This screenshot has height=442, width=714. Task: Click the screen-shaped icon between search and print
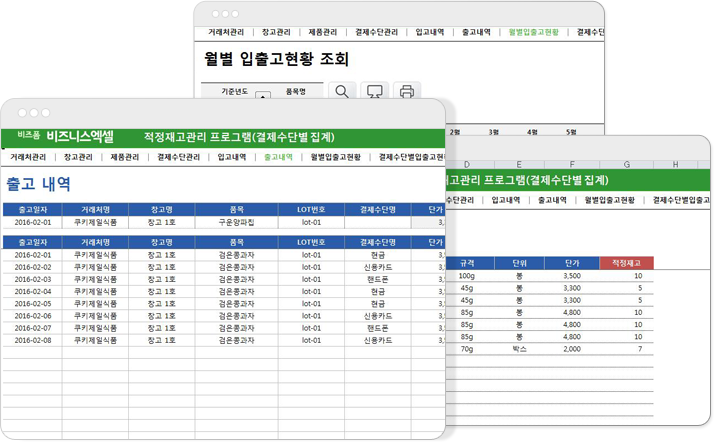374,91
